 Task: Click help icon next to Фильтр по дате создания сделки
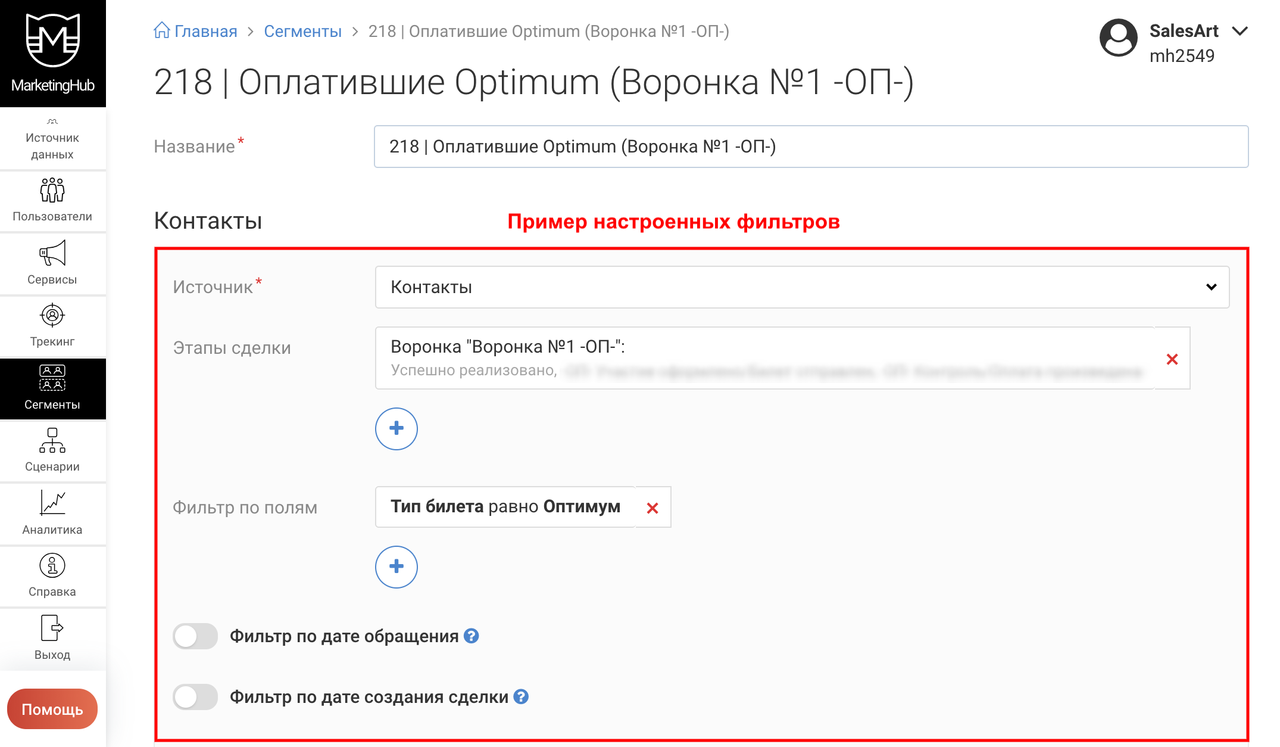tap(521, 697)
